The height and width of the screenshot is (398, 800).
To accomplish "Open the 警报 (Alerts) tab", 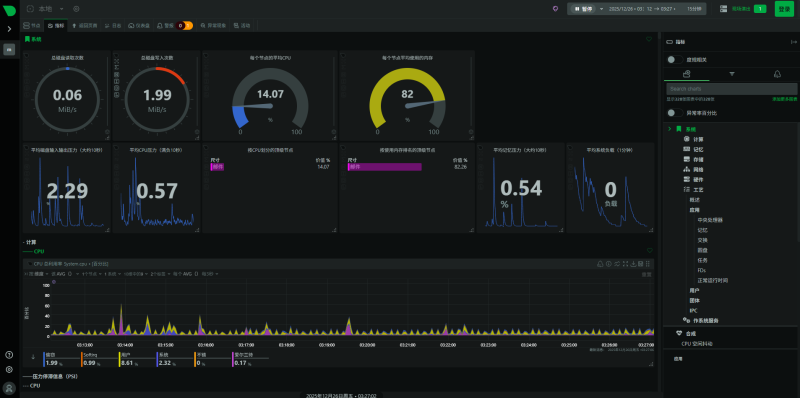I will [x=165, y=25].
